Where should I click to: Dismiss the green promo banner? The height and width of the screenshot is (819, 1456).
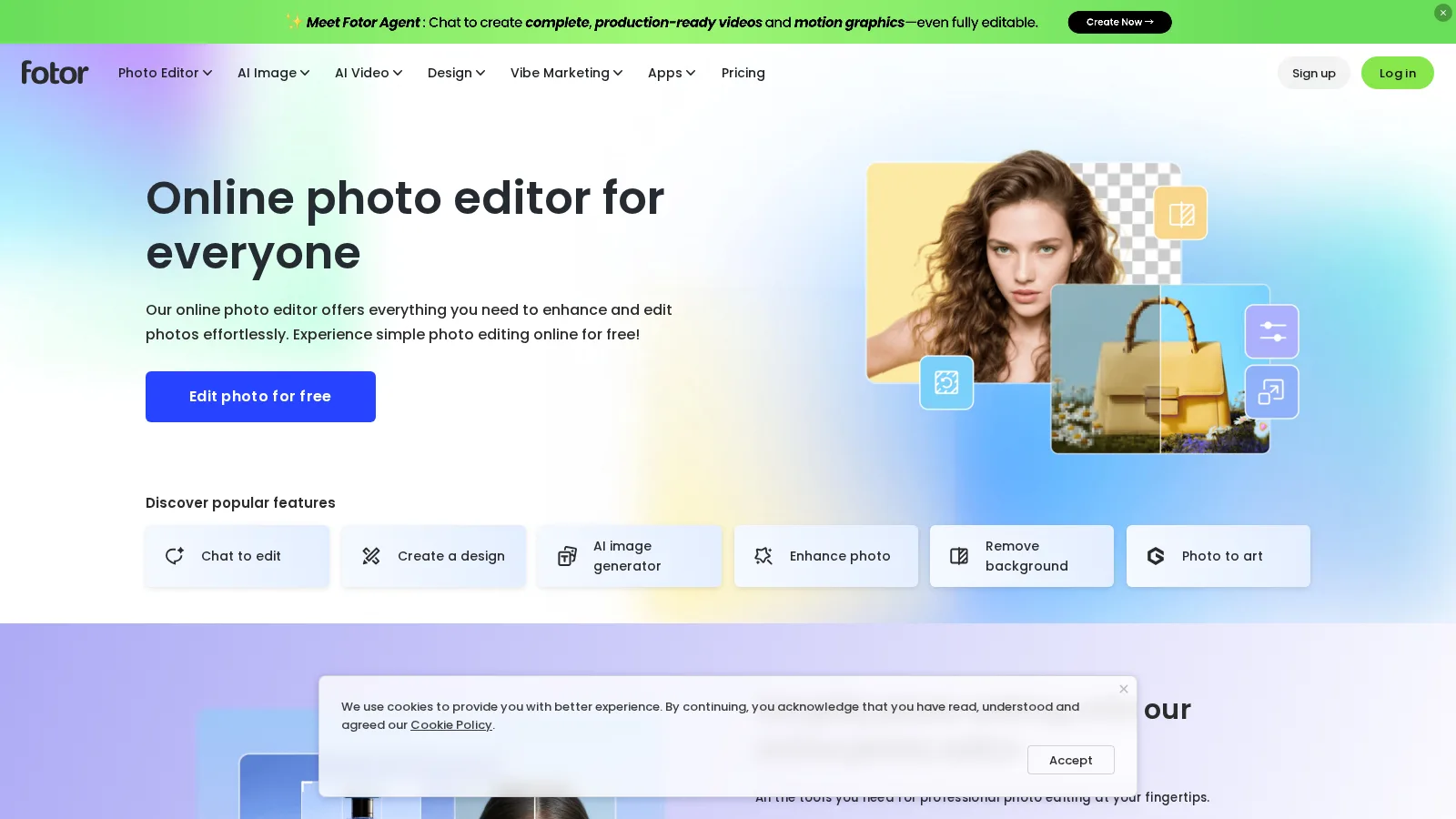click(x=1442, y=13)
